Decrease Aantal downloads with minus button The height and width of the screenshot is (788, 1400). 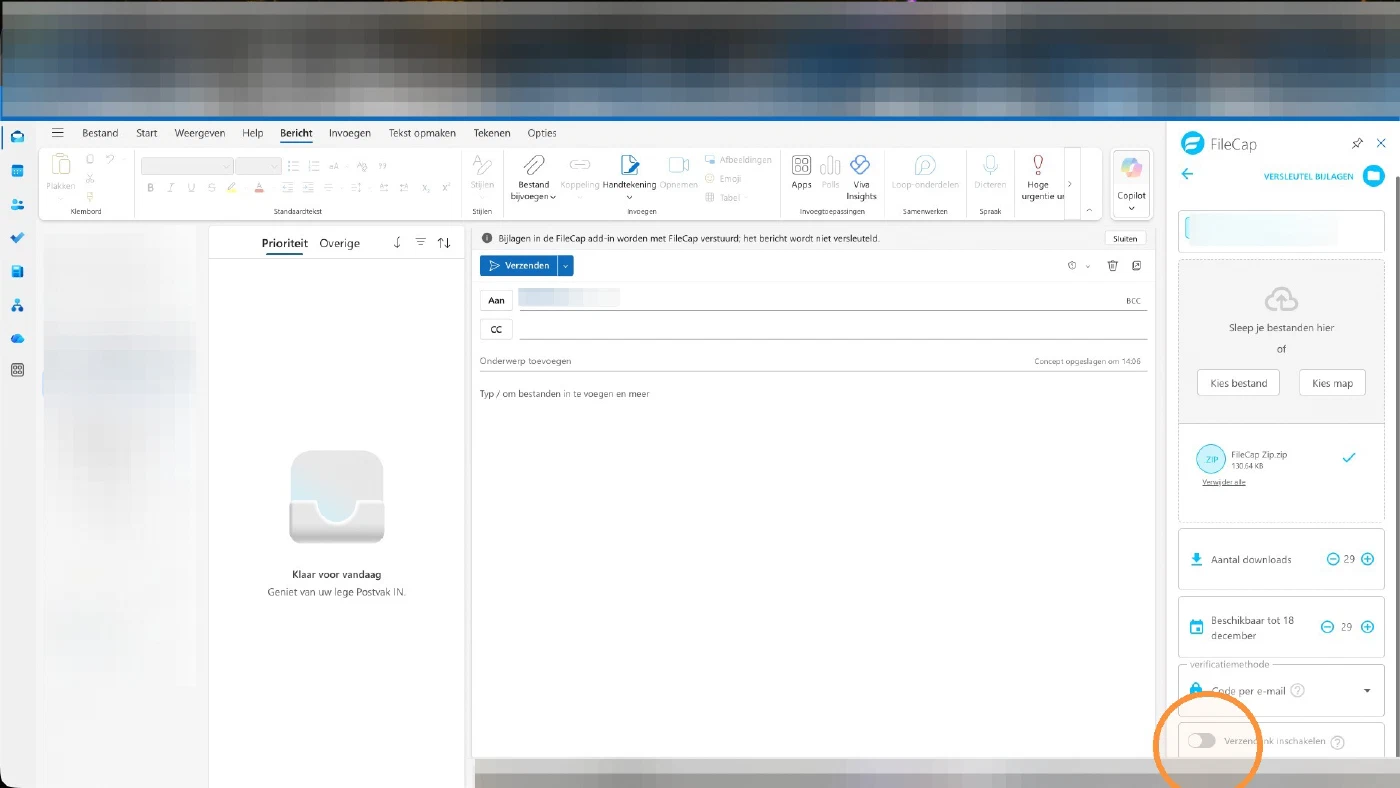click(x=1333, y=559)
